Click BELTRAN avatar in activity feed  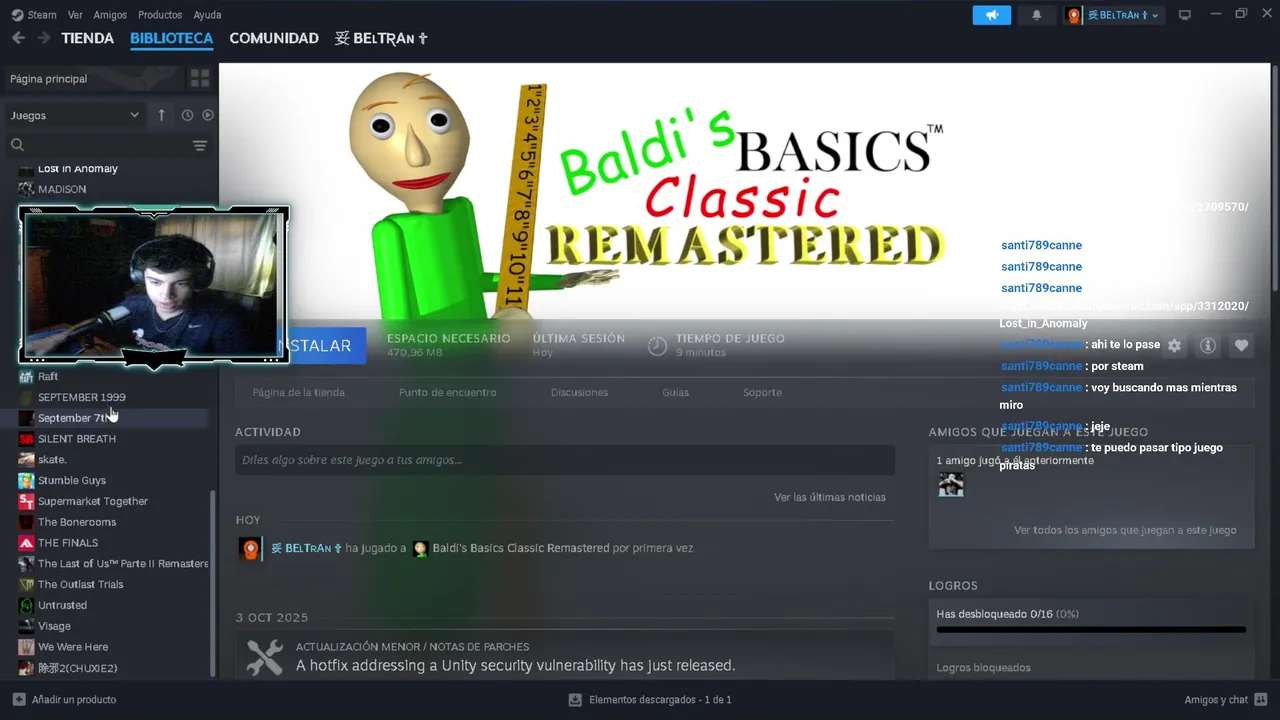(x=250, y=548)
